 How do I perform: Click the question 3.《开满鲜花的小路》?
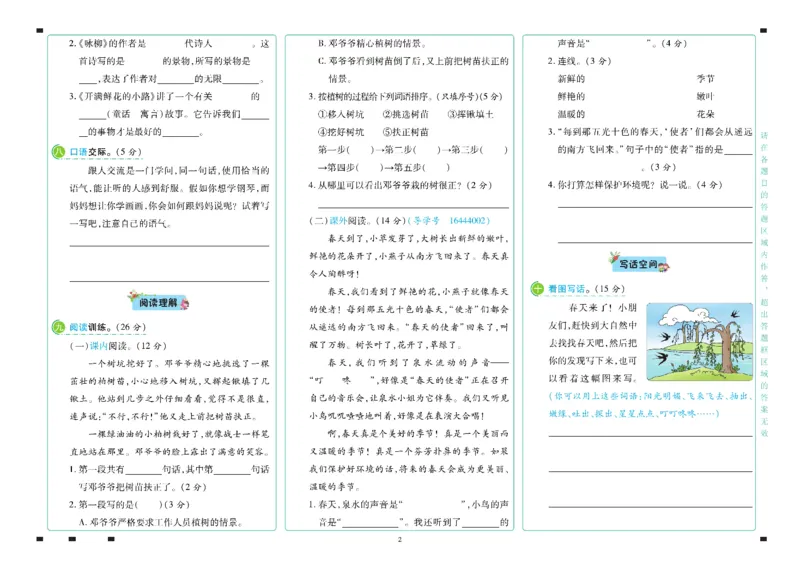pos(169,114)
